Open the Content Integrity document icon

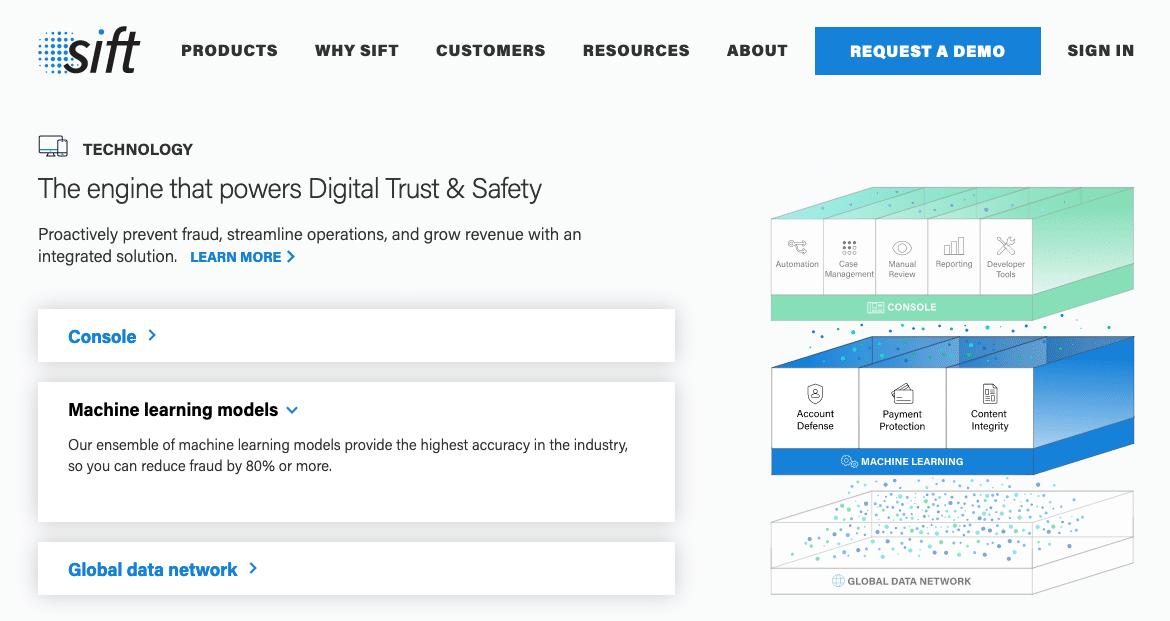990,394
